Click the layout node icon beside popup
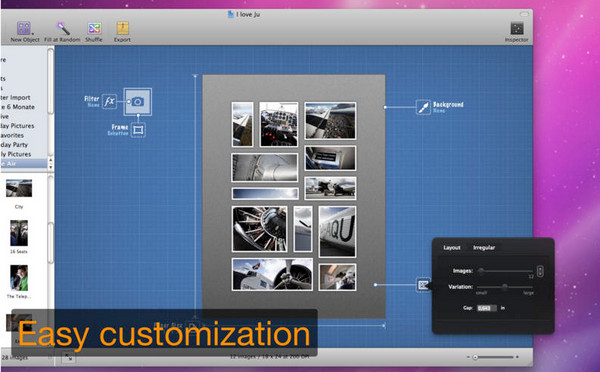600x372 pixels. [x=423, y=285]
